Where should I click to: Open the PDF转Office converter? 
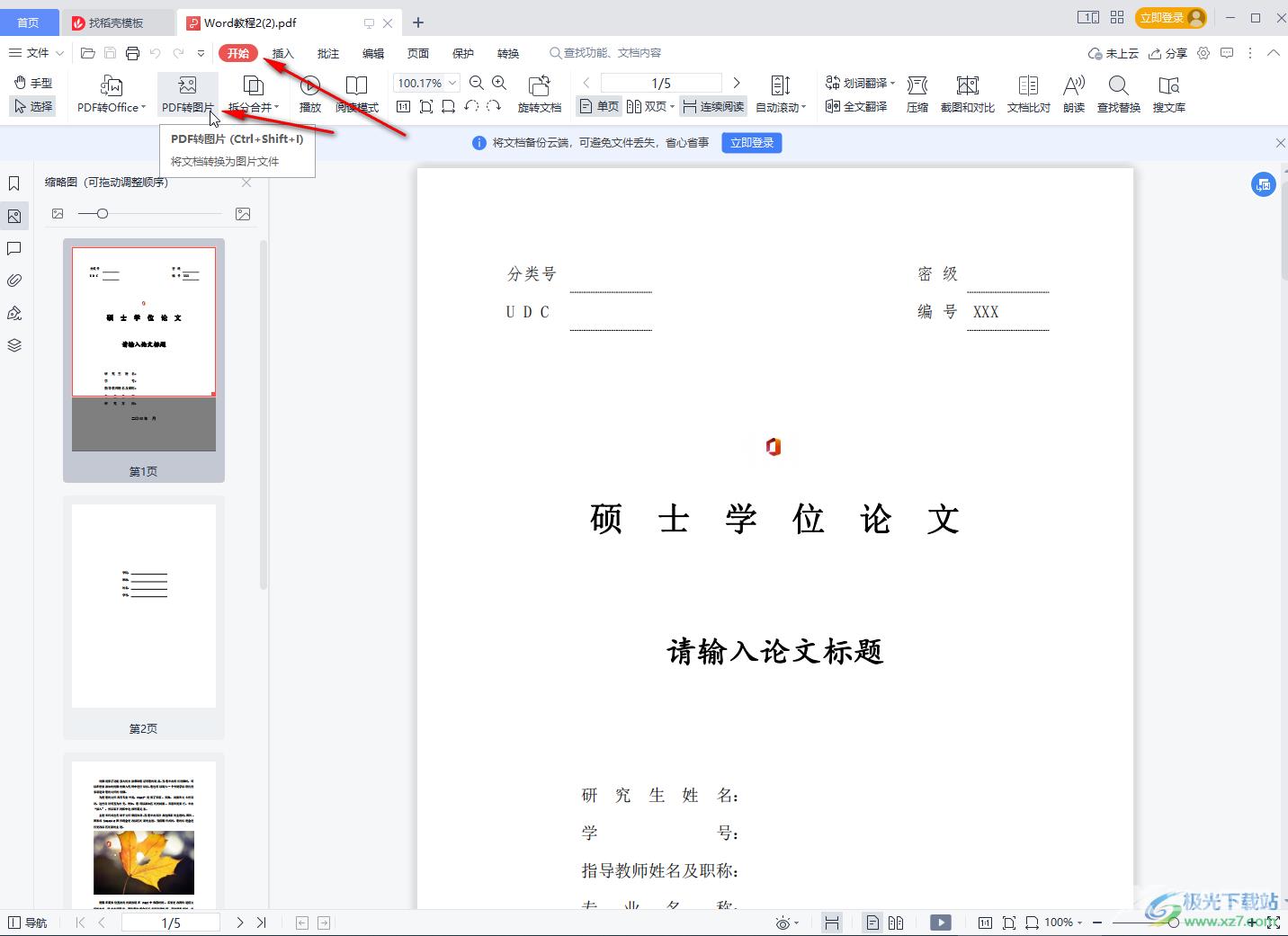pos(112,94)
